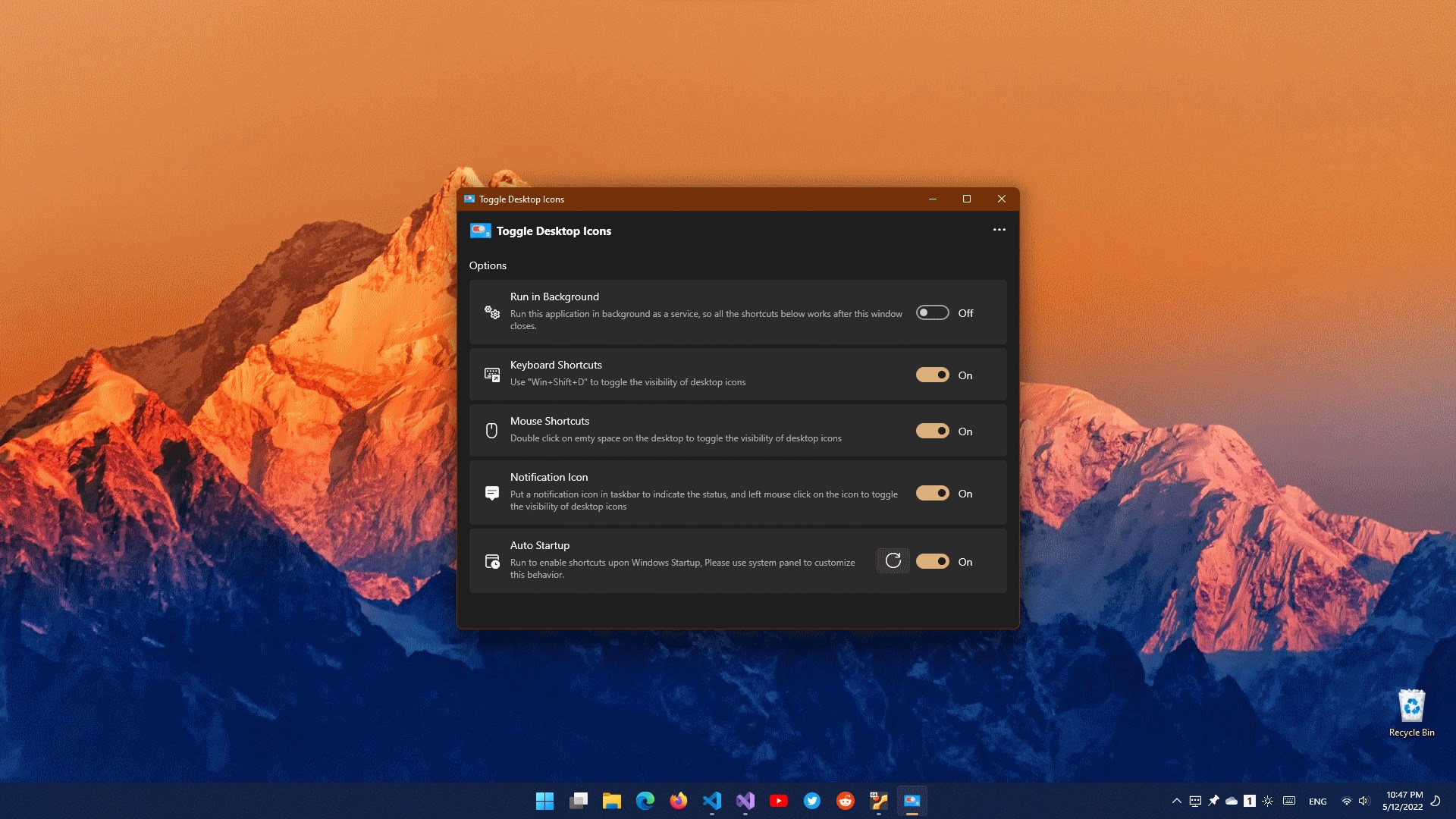Open Firefox from the taskbar
This screenshot has height=819, width=1456.
679,801
